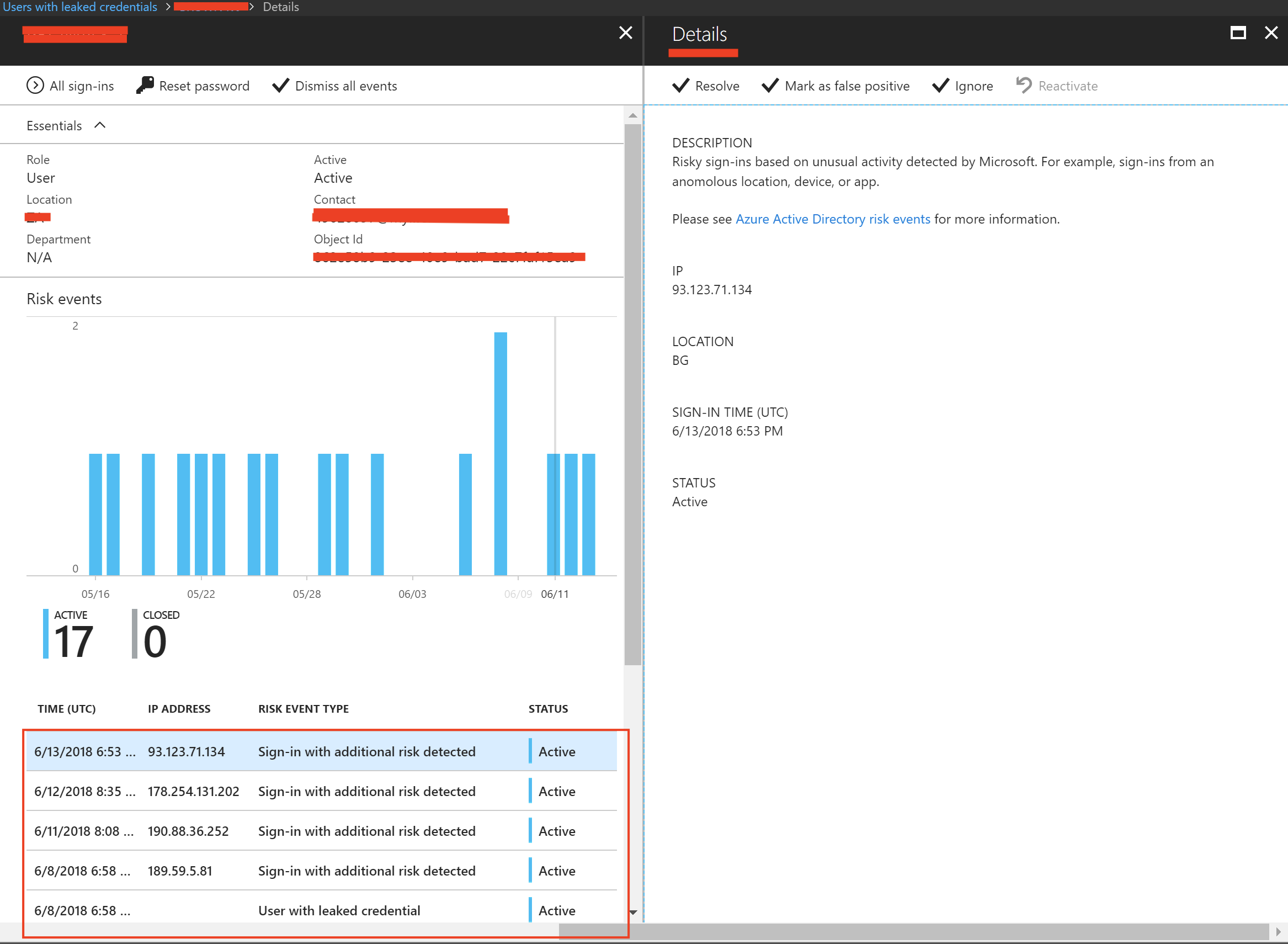Select risk event from 178.254.131.202

tap(320, 792)
